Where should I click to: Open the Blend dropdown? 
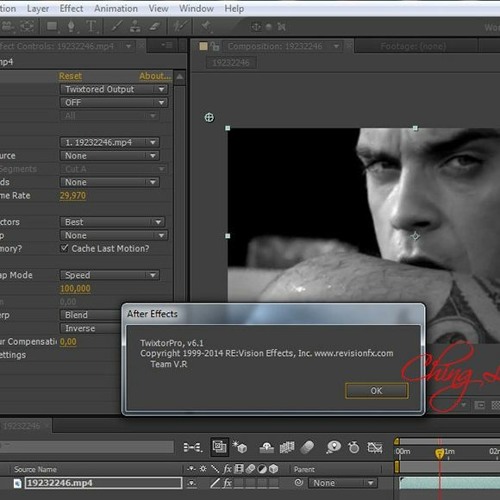click(91, 315)
